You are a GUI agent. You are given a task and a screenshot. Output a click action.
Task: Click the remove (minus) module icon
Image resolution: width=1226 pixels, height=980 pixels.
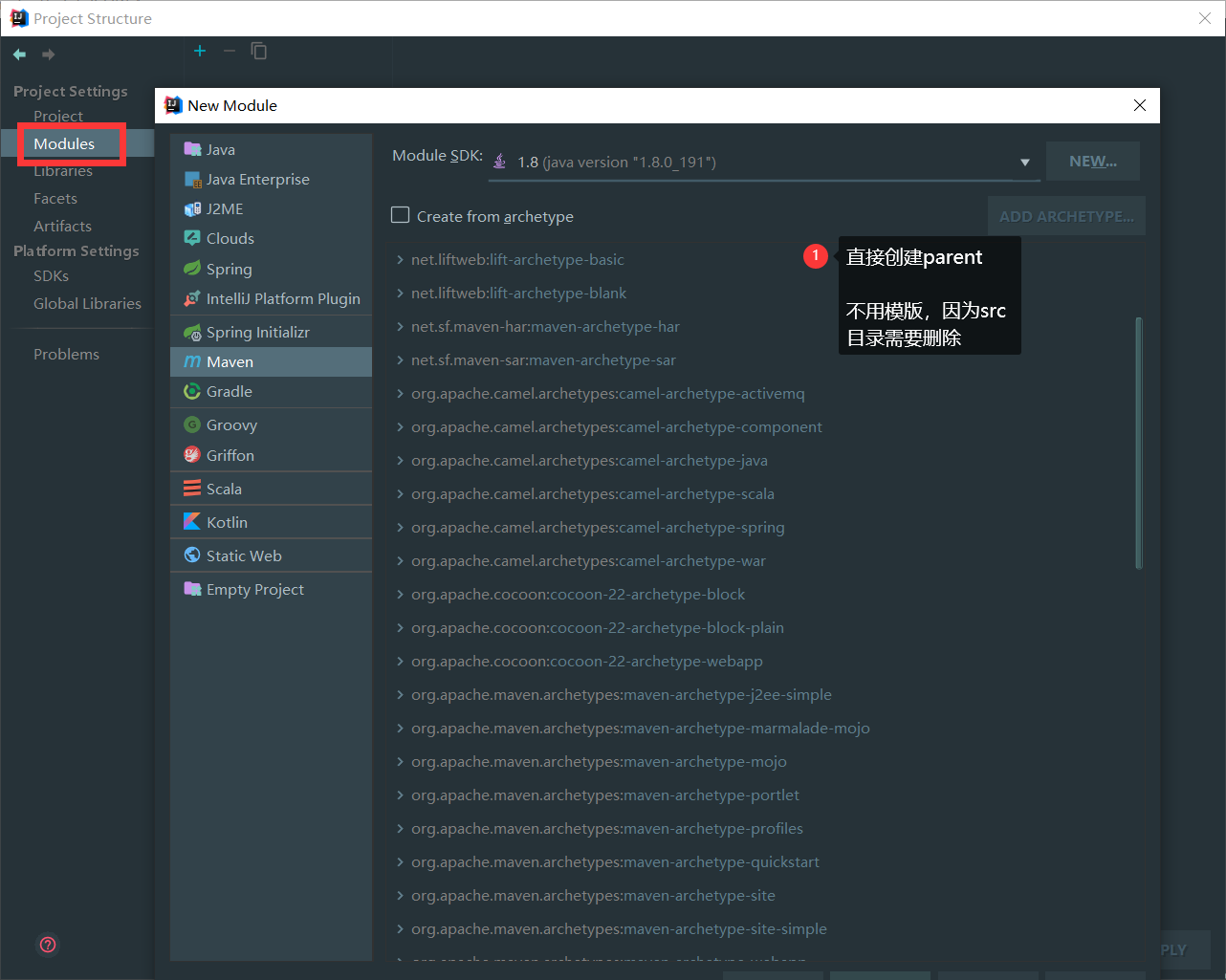click(230, 51)
